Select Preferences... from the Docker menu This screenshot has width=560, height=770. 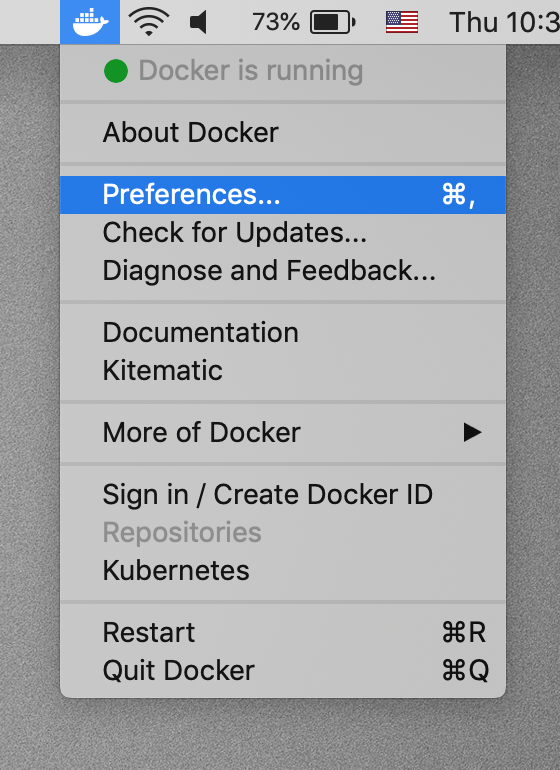click(x=282, y=195)
